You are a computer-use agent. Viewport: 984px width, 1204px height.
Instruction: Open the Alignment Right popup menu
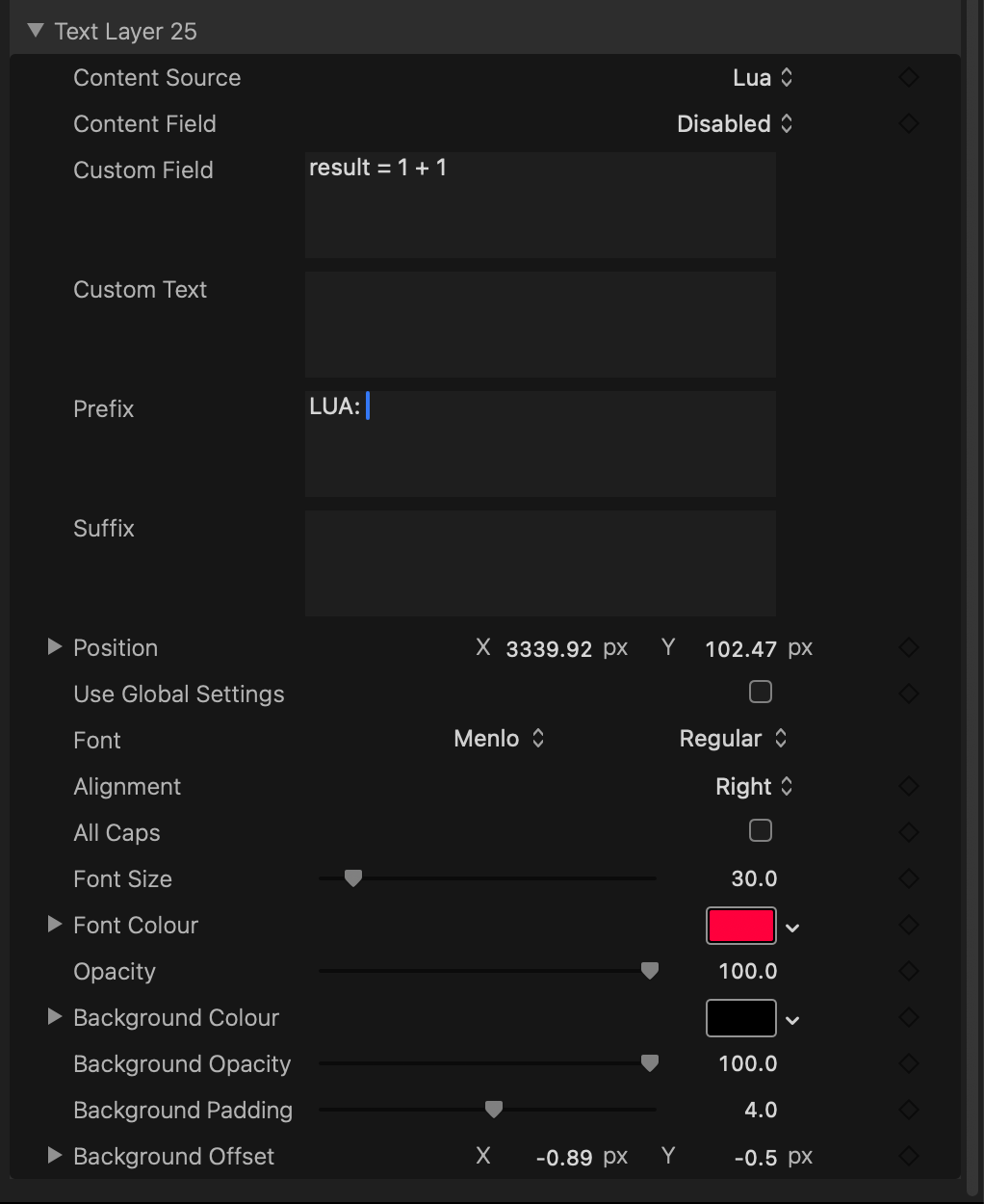(x=754, y=787)
